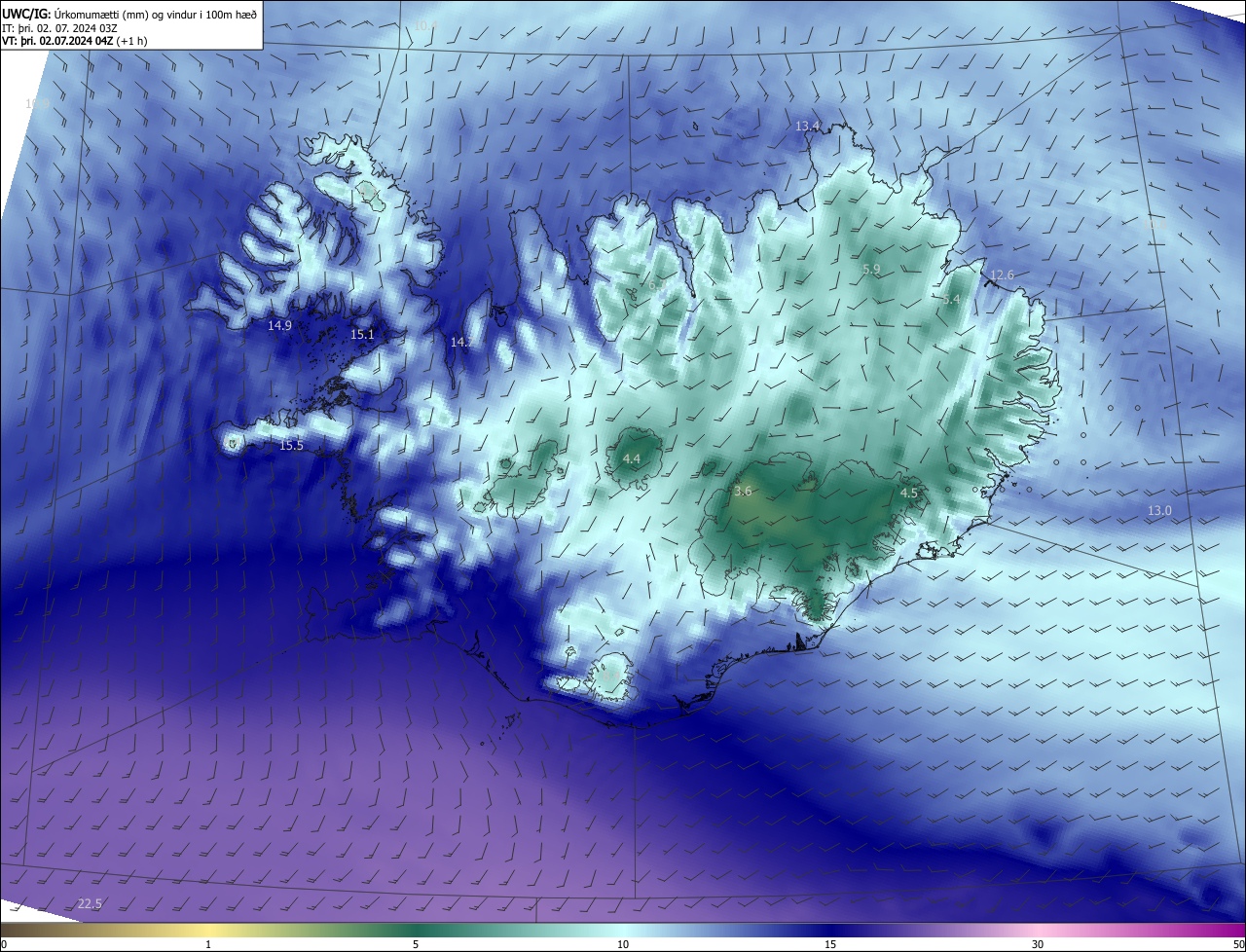Click the valid time line 'VT: þri. 02.07.2024 04Z (+1 h)'
This screenshot has width=1246, height=952.
75,41
